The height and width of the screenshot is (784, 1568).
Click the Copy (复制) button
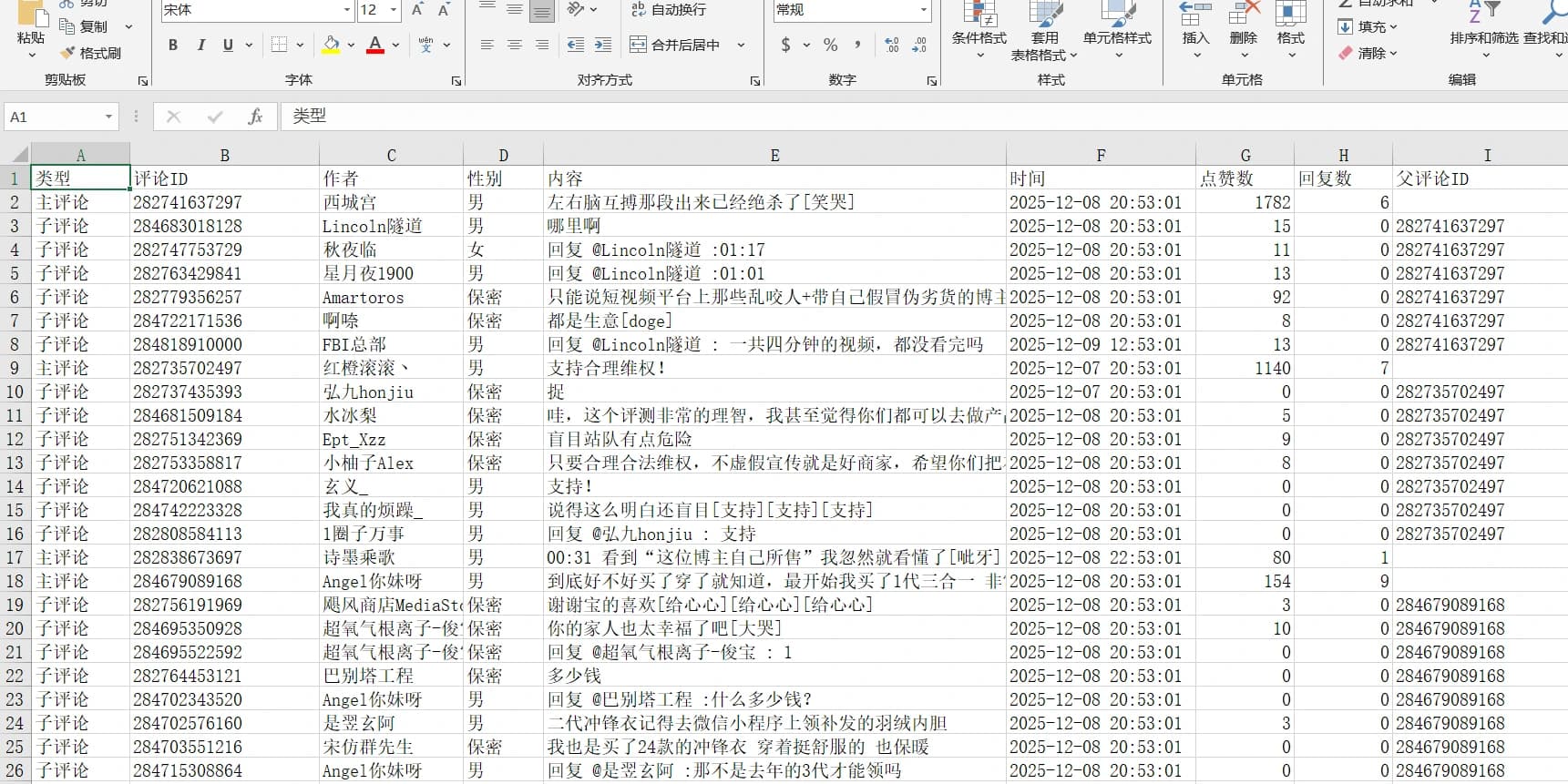(84, 26)
